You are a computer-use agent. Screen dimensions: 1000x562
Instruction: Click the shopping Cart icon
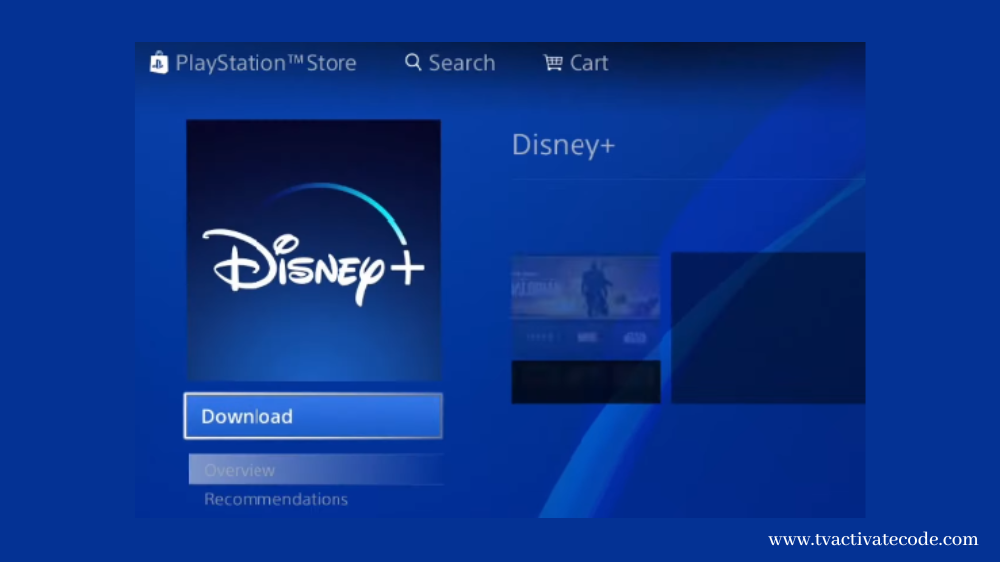(x=553, y=62)
